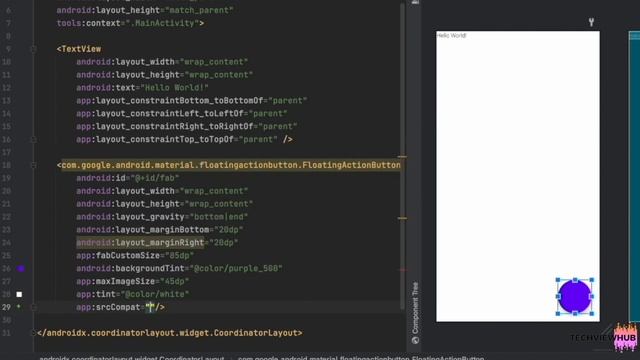Select the purple FAB in design preview
Viewport: 640px width, 360px height.
(575, 297)
